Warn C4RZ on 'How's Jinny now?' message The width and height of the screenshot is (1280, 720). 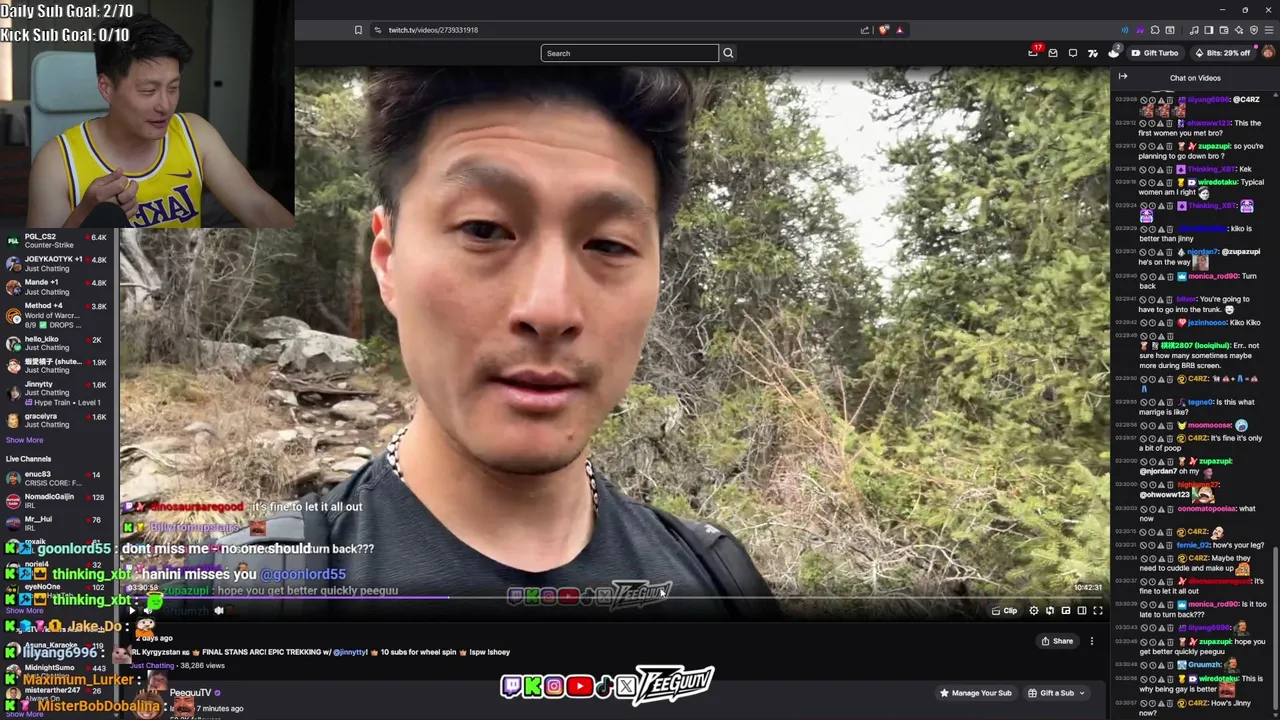click(x=1161, y=703)
